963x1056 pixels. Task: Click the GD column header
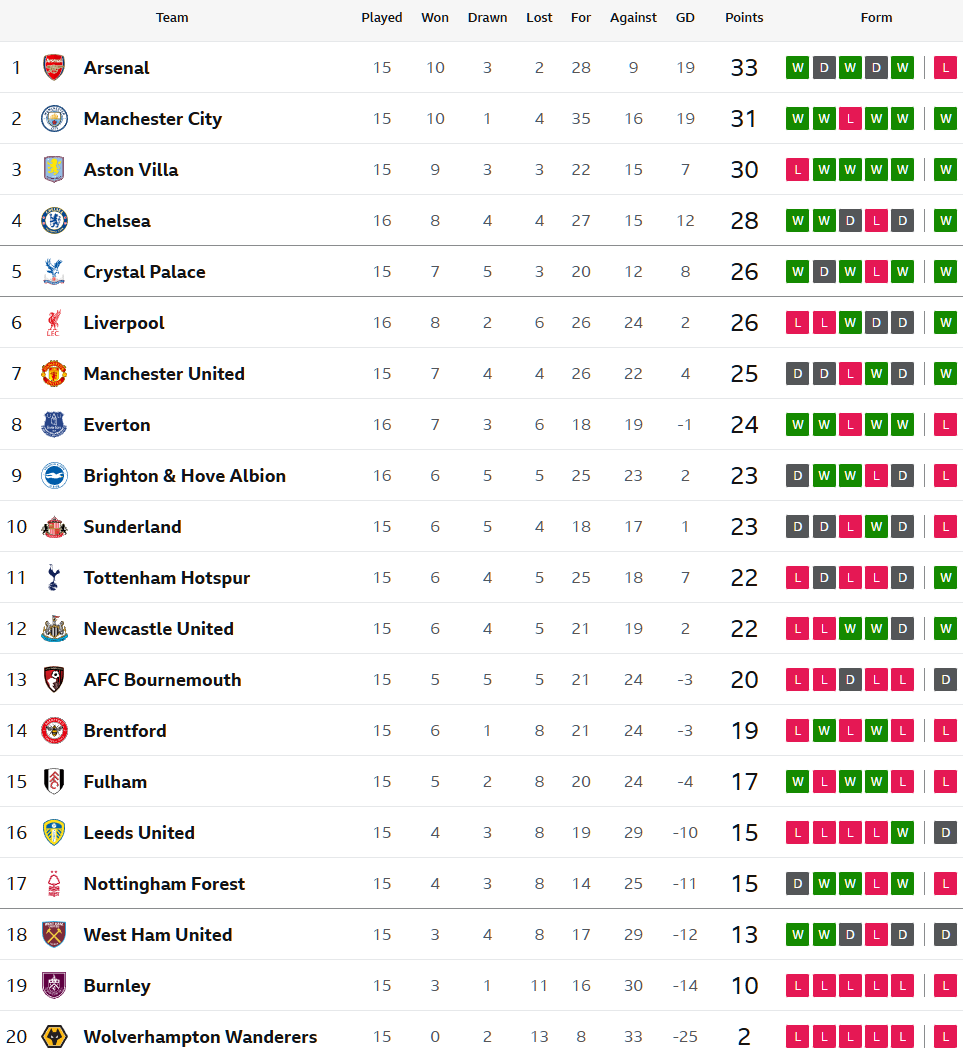685,18
